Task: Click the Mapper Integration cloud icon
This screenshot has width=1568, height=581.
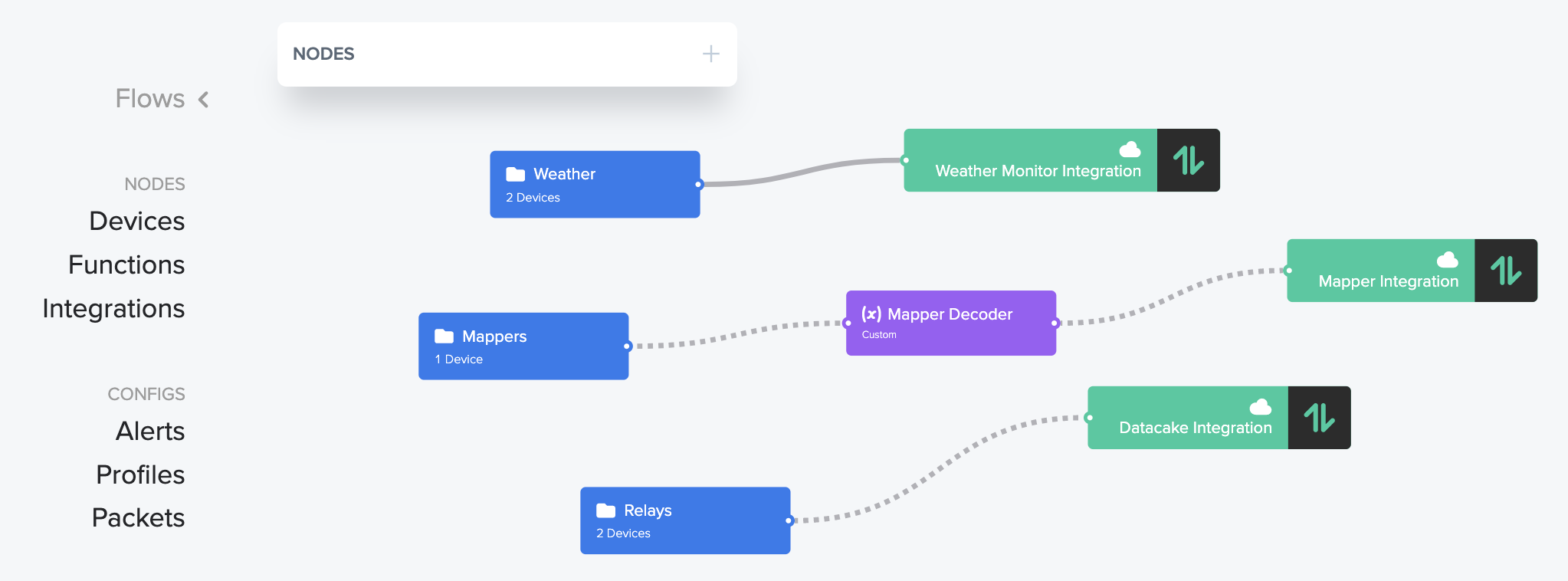Action: (x=1448, y=259)
